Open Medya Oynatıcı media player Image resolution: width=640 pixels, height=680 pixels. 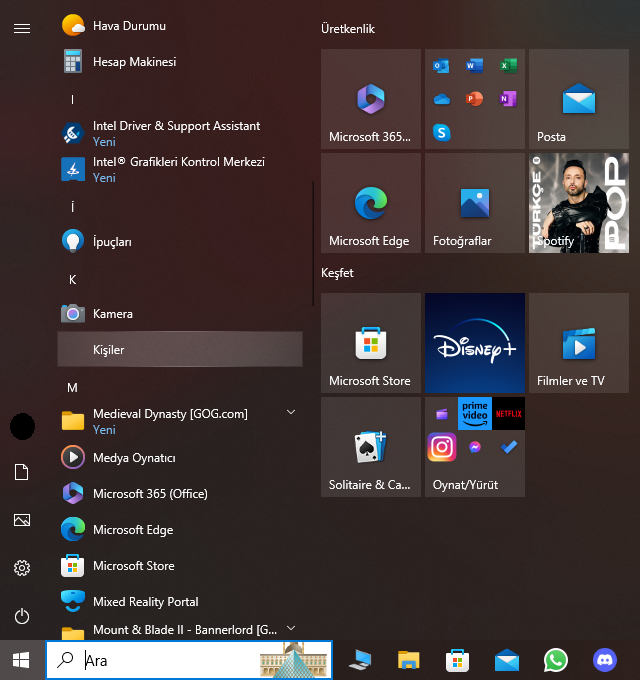point(180,457)
